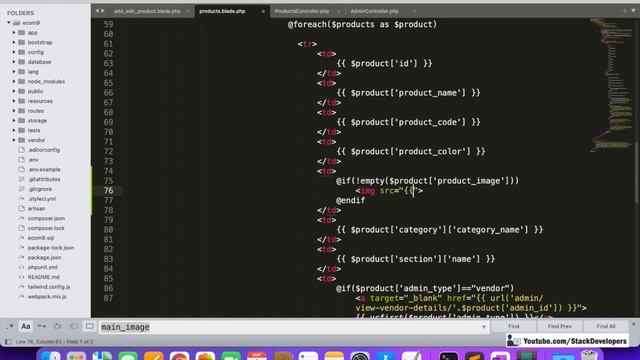640x360 pixels.
Task: Expand the app folder
Action: 14,33
